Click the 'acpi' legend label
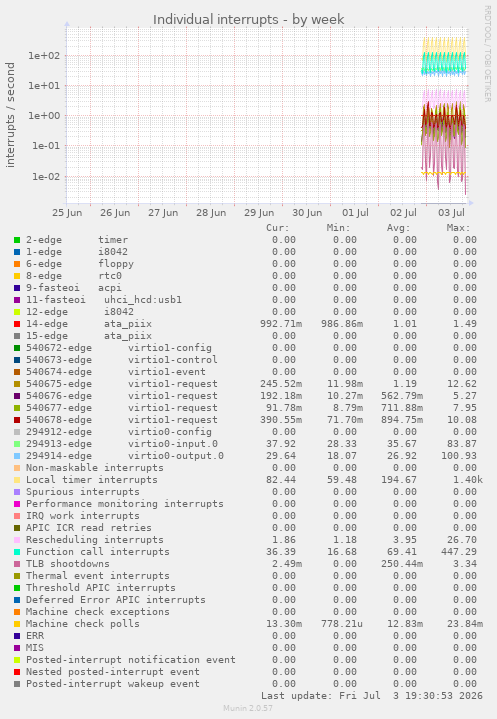The image size is (497, 719). (x=110, y=288)
